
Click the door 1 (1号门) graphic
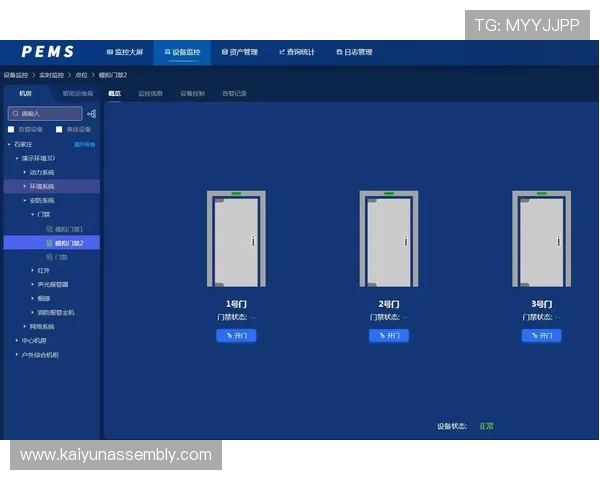coord(236,240)
